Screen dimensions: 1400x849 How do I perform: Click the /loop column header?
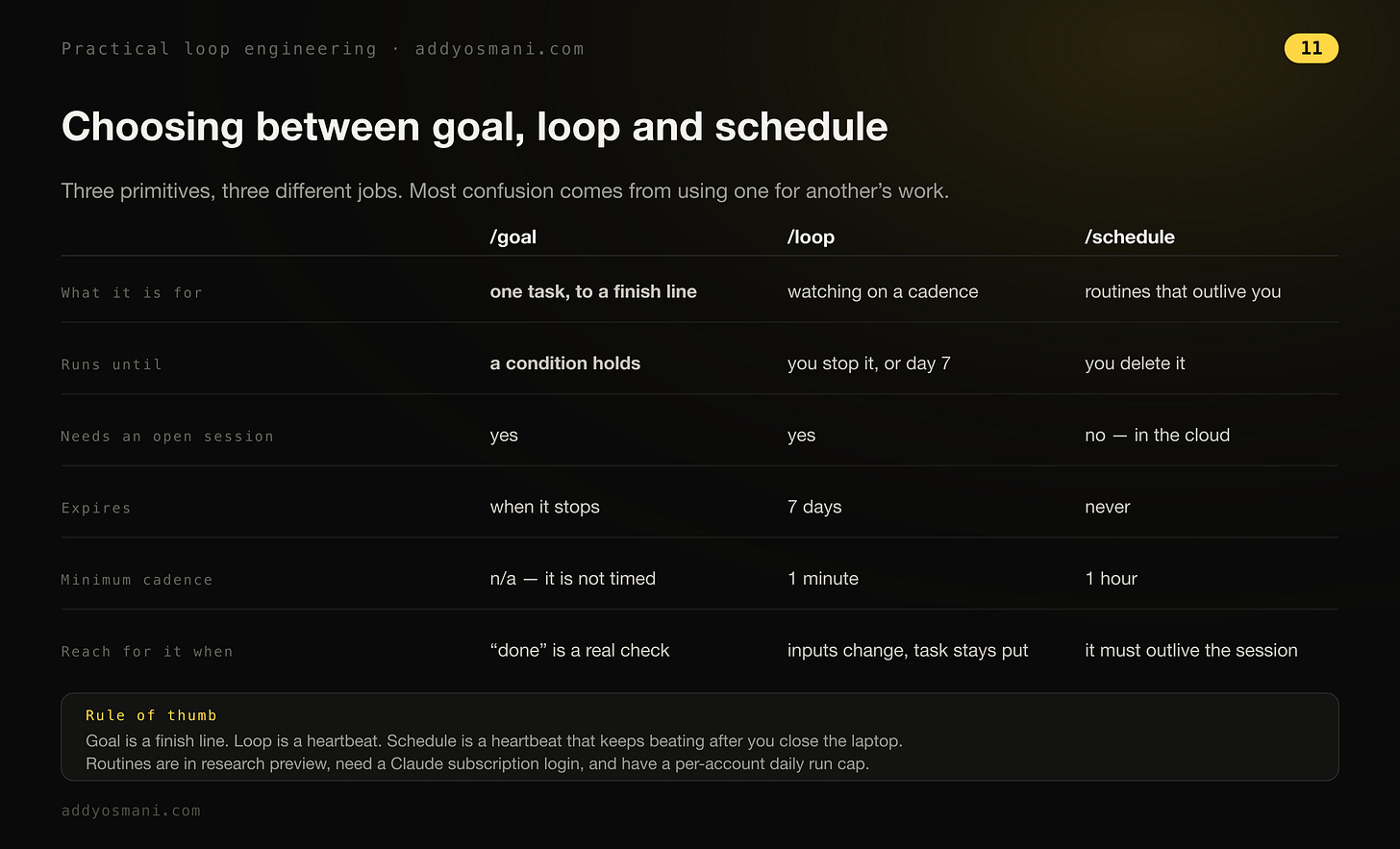tap(811, 237)
